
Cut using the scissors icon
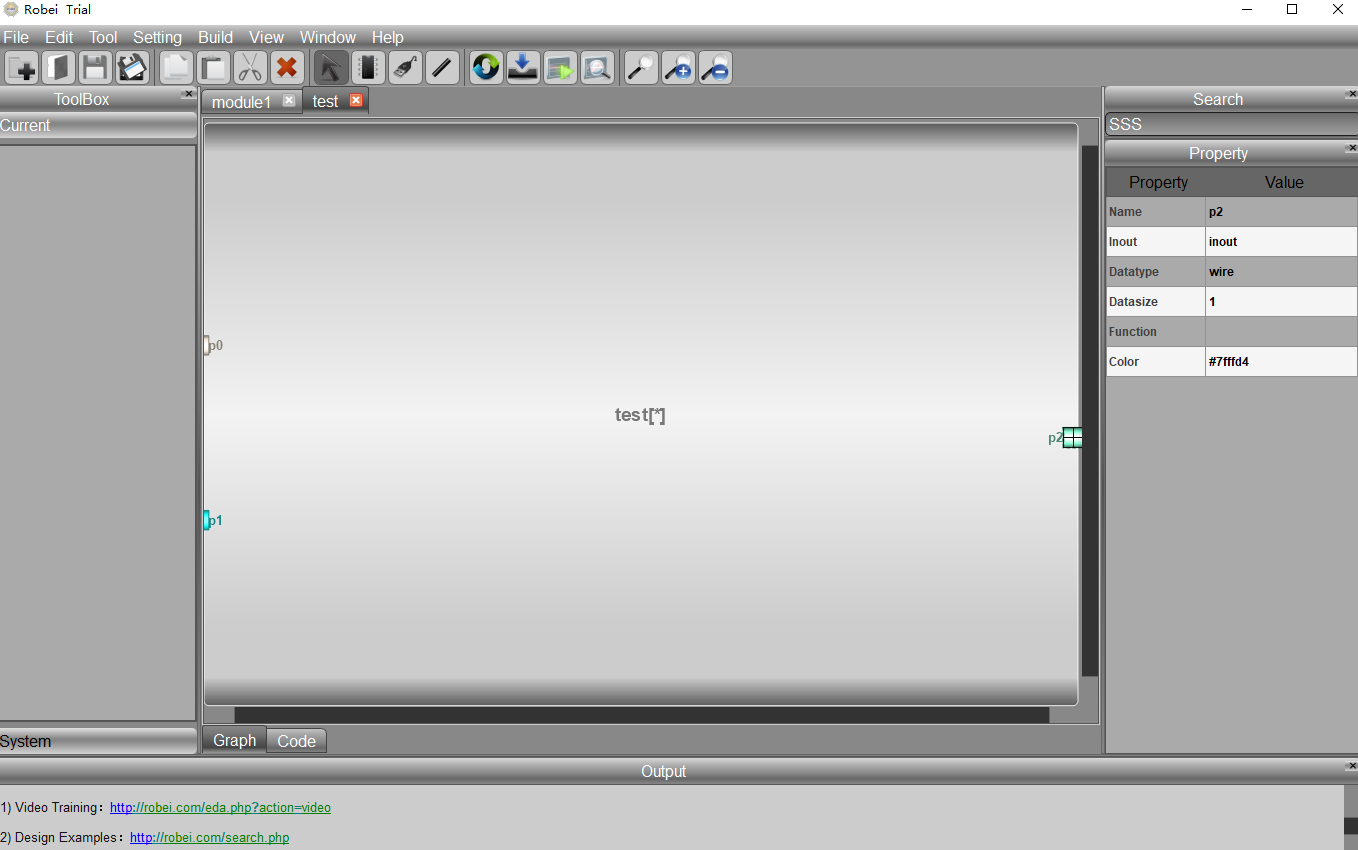(x=250, y=68)
